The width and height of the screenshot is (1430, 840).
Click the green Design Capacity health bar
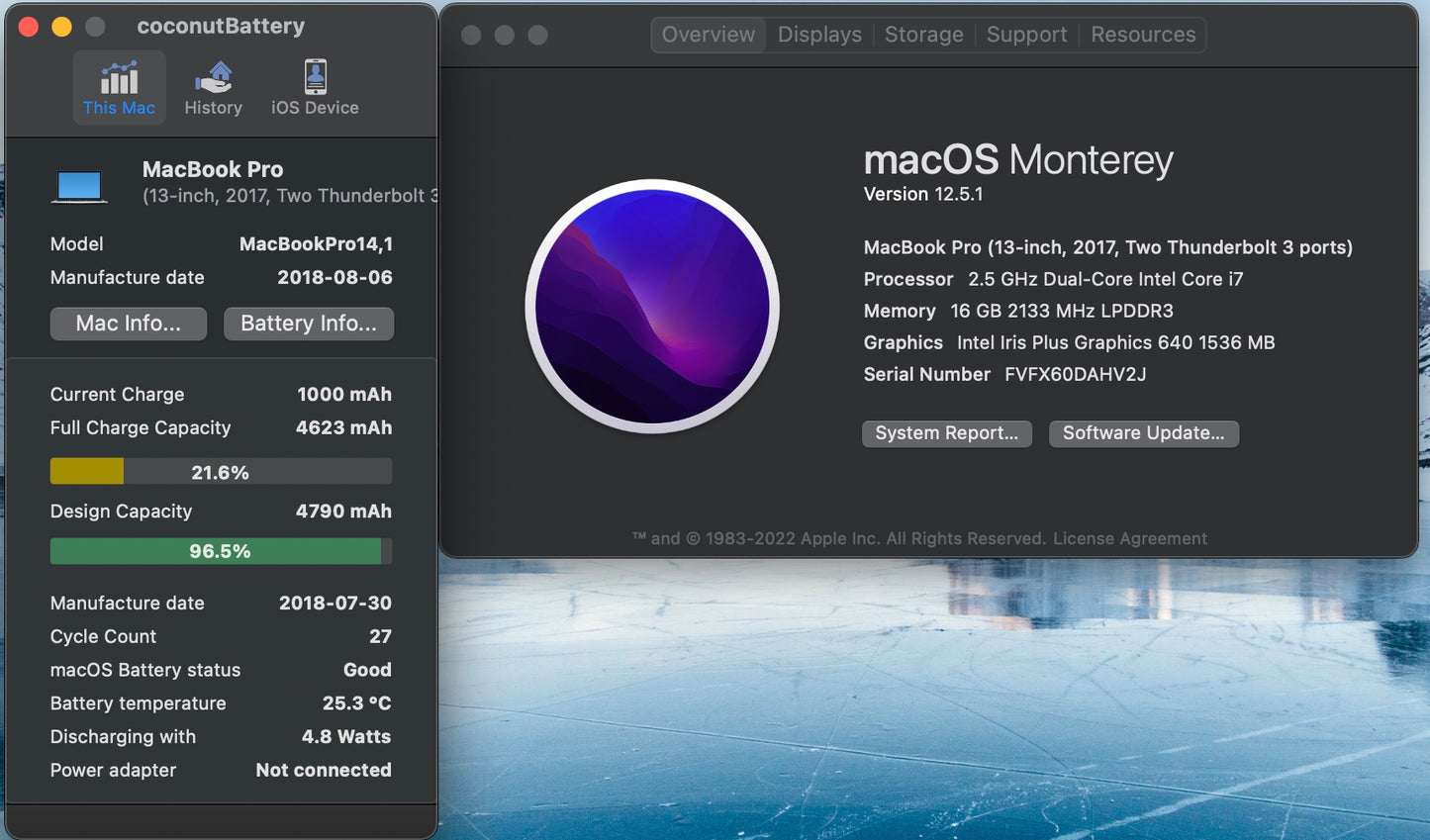point(221,551)
